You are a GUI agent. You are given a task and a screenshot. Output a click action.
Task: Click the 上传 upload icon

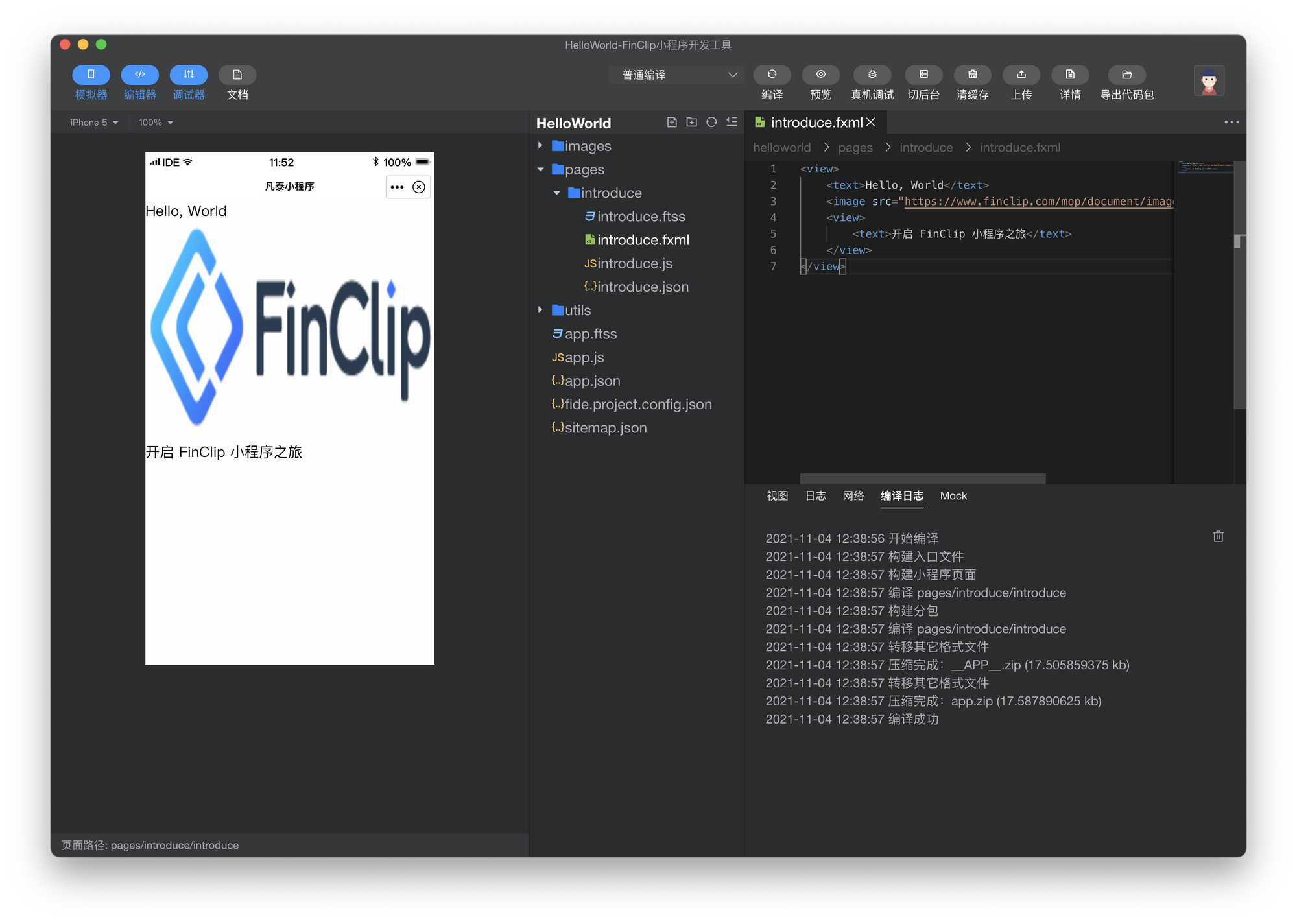1021,75
